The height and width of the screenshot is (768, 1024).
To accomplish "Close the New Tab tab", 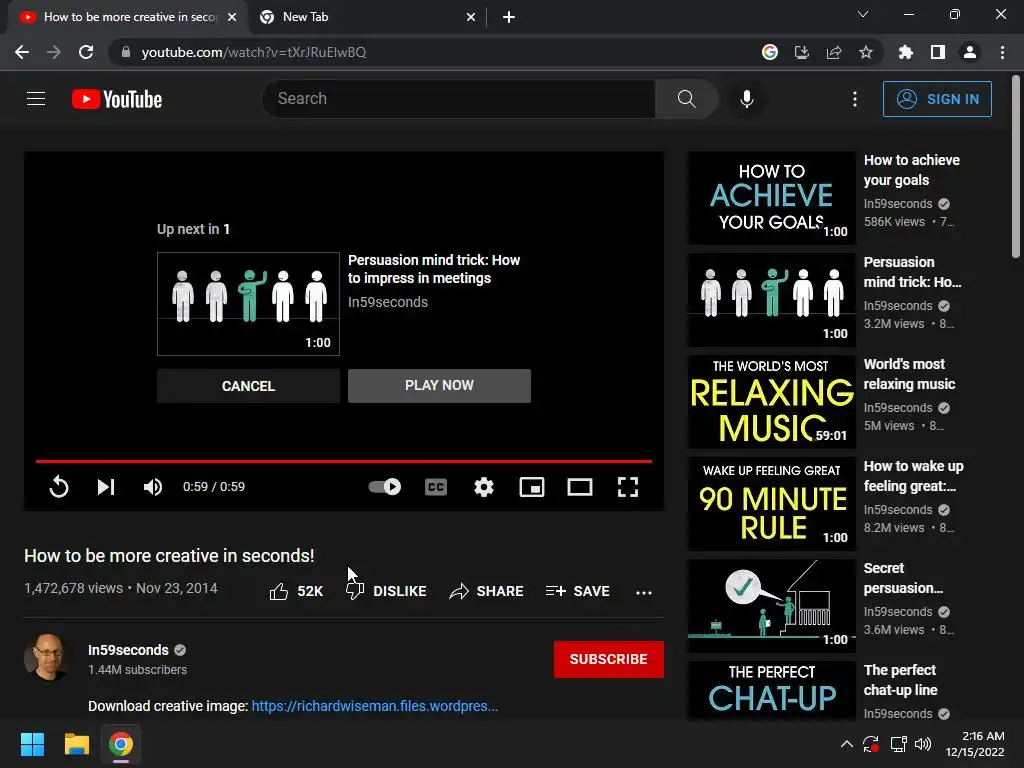I will pyautogui.click(x=471, y=17).
